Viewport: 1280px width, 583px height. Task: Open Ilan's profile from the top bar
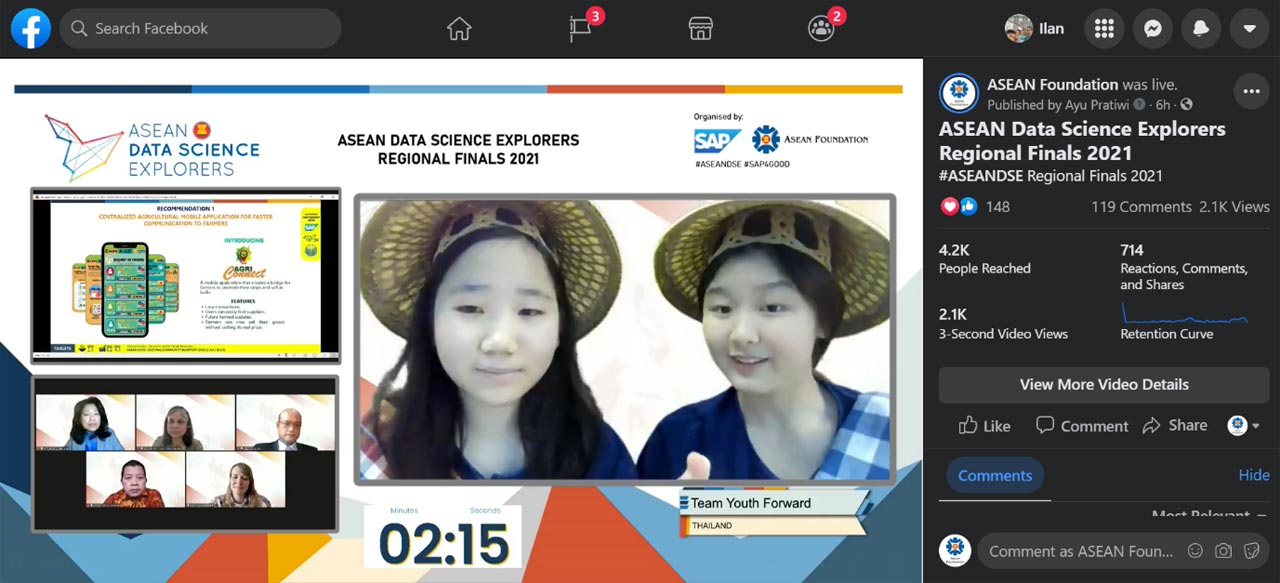click(1035, 28)
